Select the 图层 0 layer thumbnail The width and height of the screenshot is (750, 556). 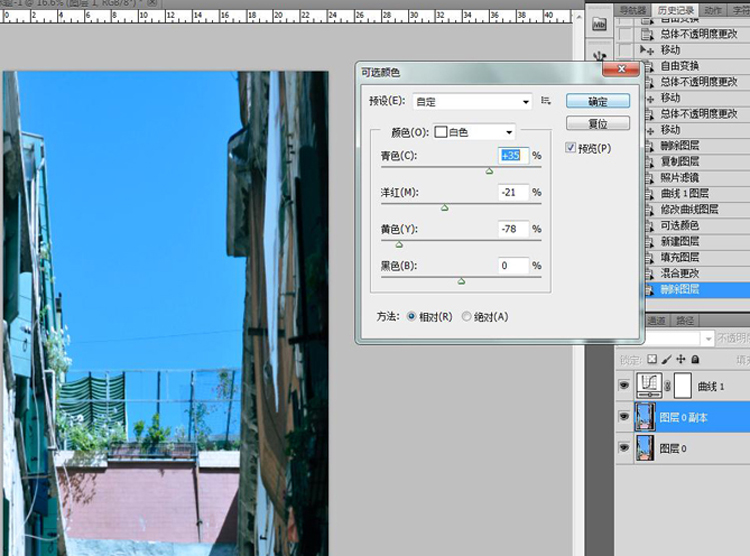pos(645,448)
